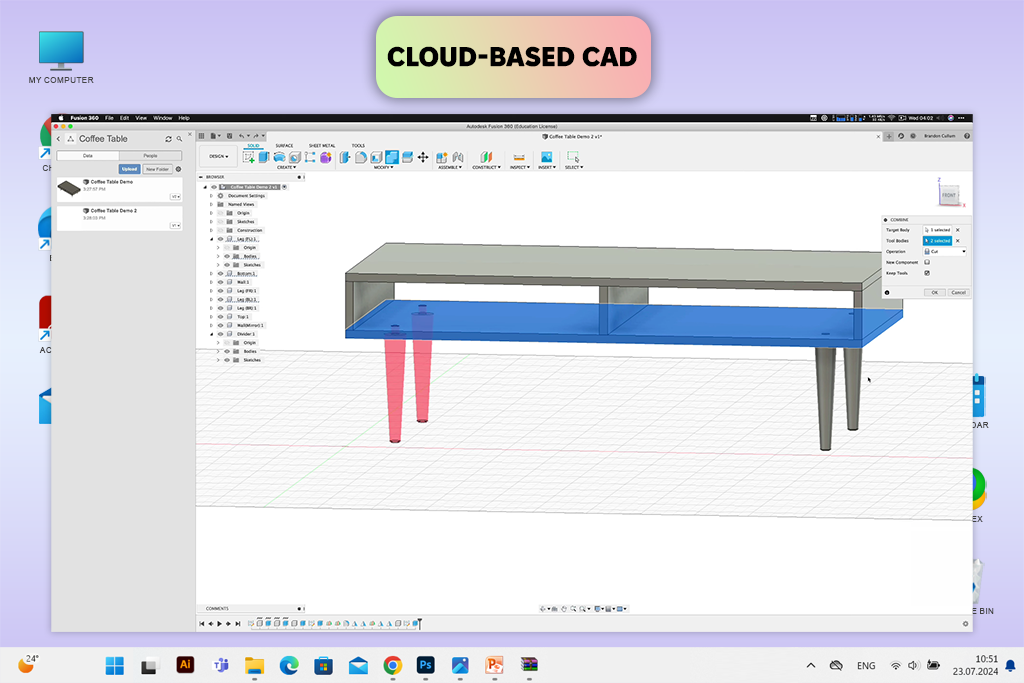
Task: Confirm Combine with OK button
Action: click(935, 293)
